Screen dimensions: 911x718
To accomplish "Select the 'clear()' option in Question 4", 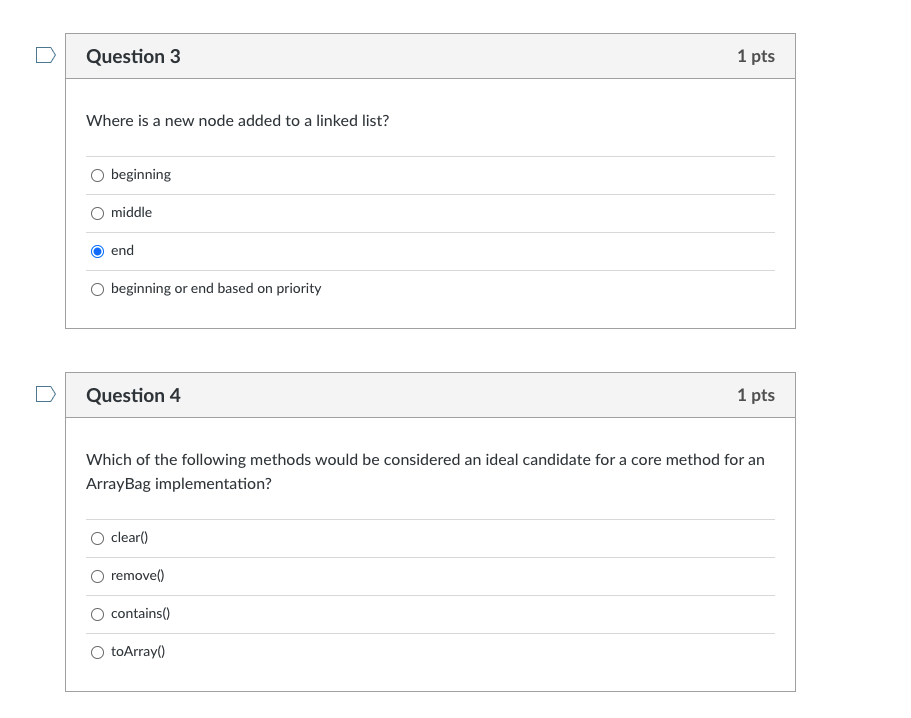I will tap(97, 538).
